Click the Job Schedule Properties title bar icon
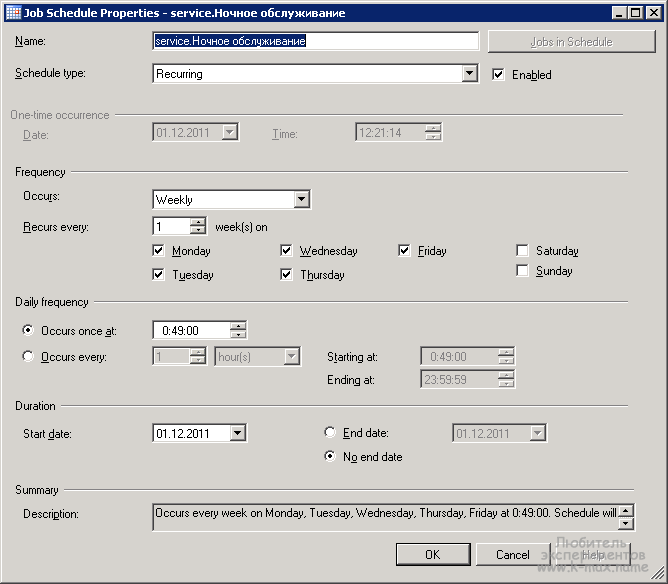This screenshot has height=584, width=668. click(13, 12)
